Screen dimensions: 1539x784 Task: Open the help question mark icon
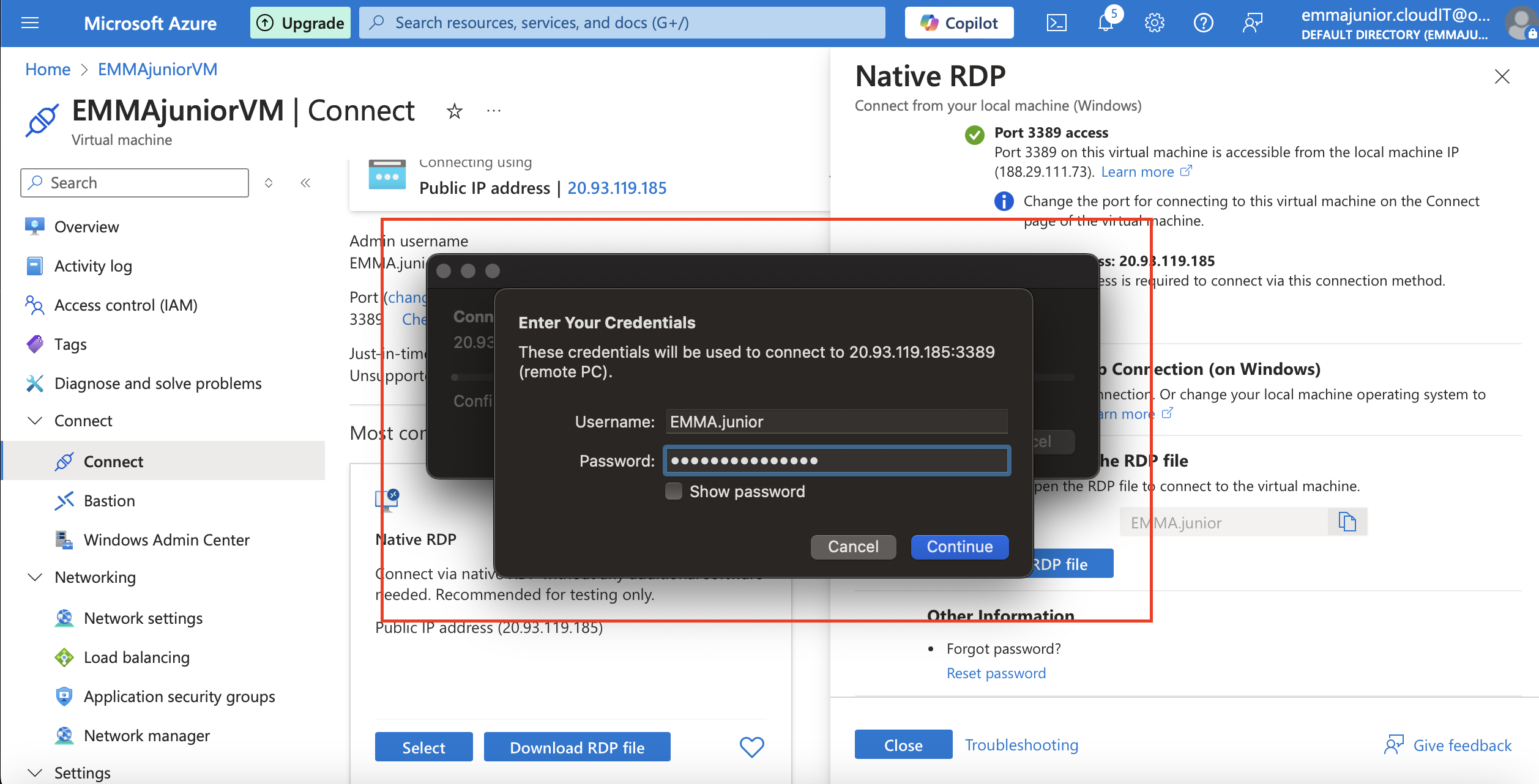click(x=1203, y=23)
